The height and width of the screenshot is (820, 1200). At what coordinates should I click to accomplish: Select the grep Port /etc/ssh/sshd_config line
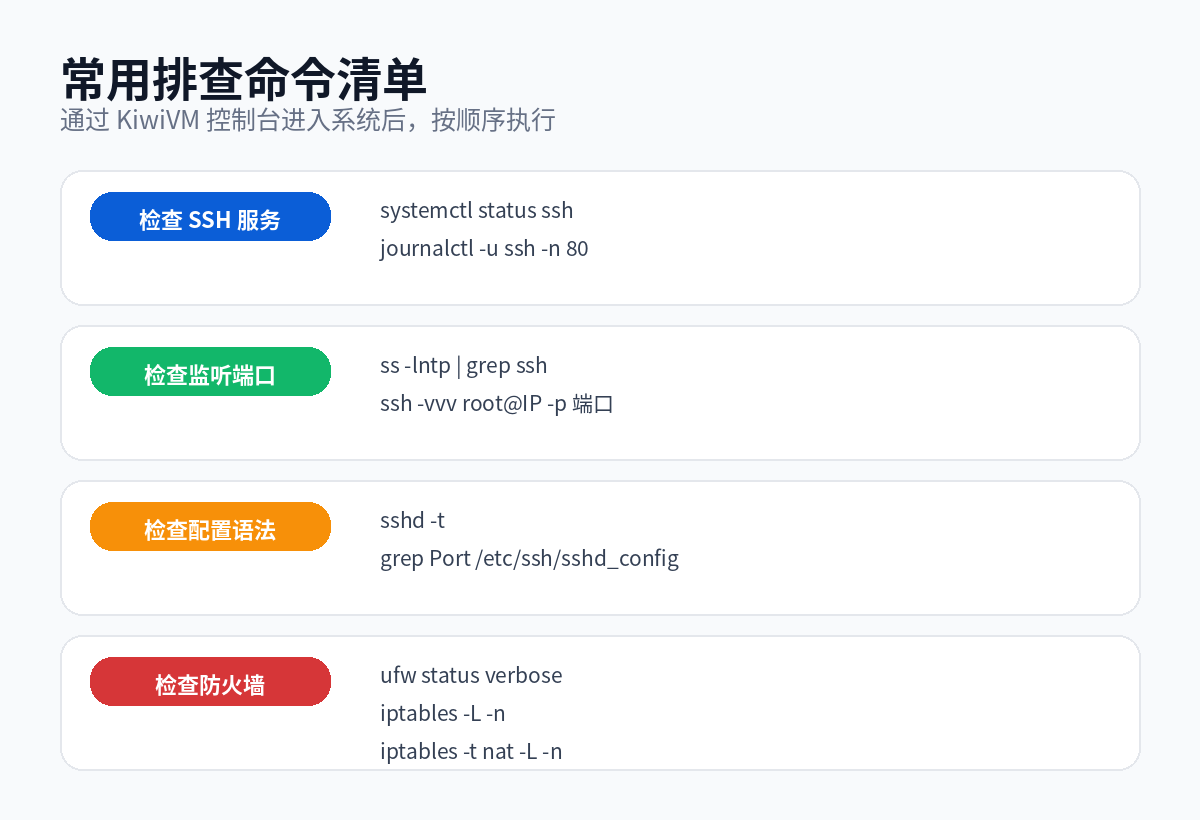529,558
